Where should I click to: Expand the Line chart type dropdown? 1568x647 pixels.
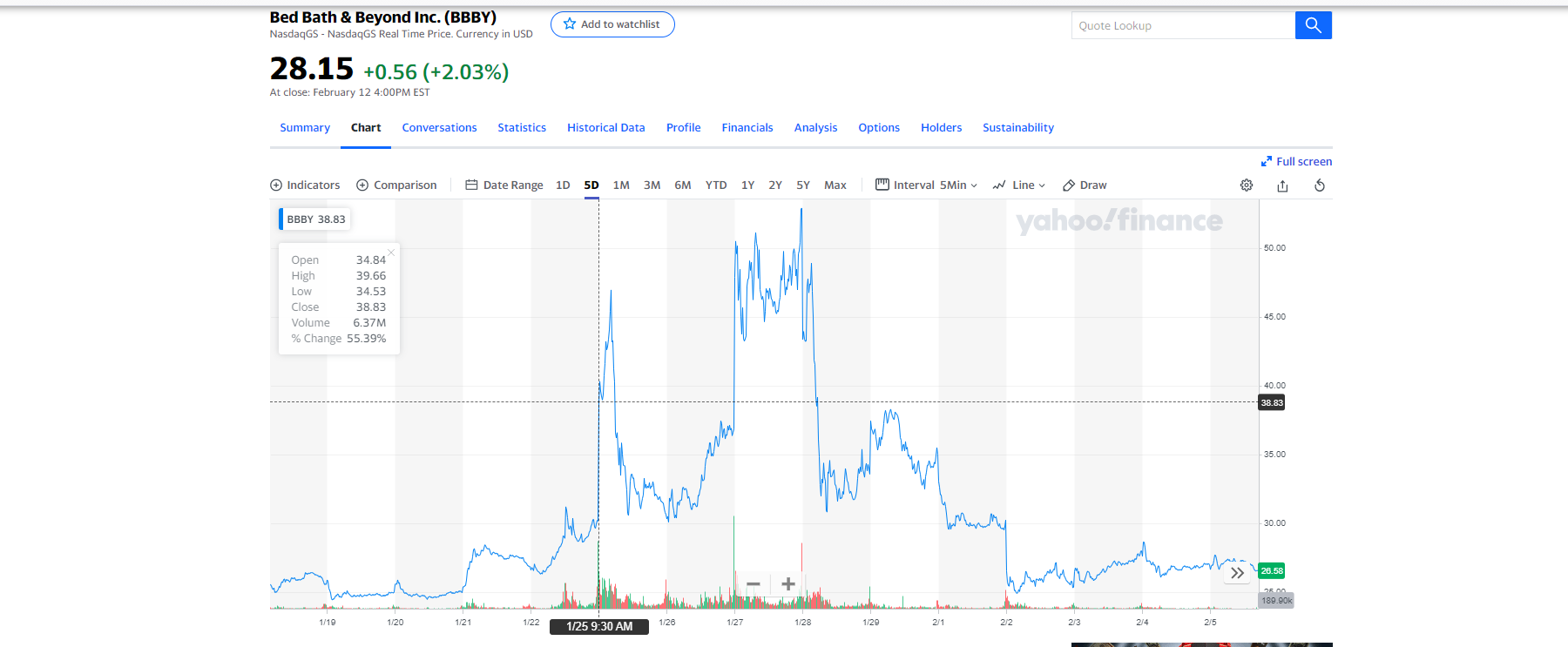tap(1019, 185)
